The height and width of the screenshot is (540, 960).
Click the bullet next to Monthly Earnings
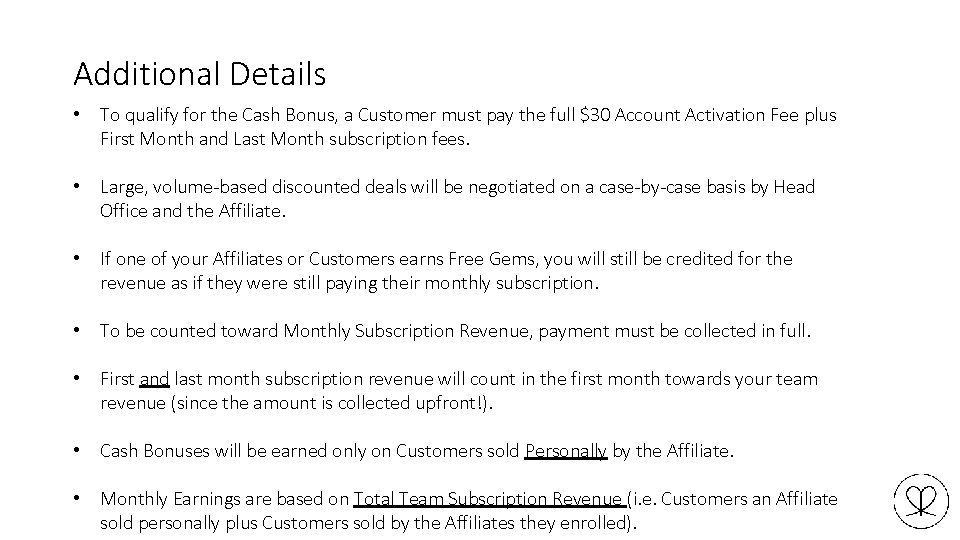point(77,498)
